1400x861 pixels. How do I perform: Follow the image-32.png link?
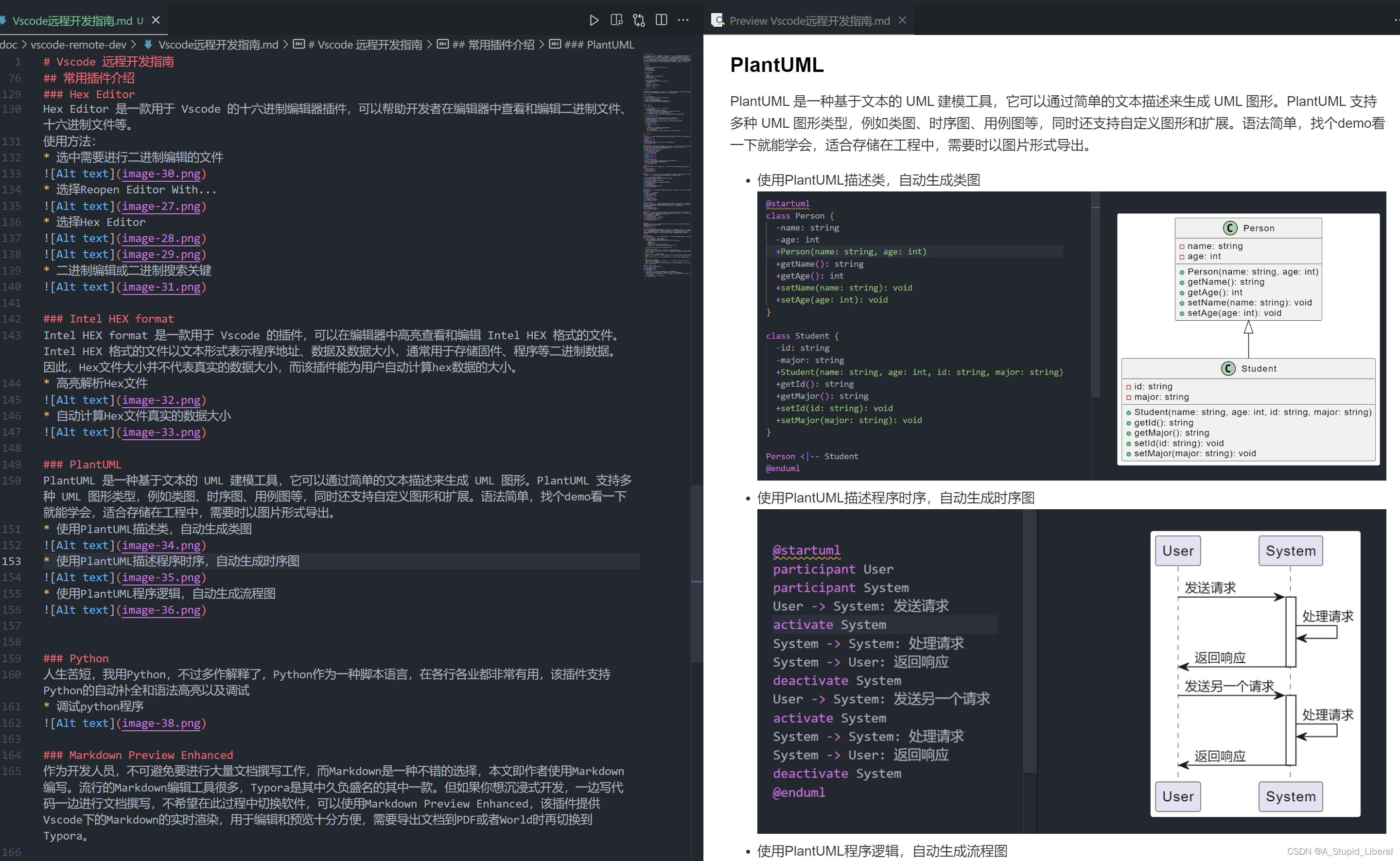pos(161,400)
